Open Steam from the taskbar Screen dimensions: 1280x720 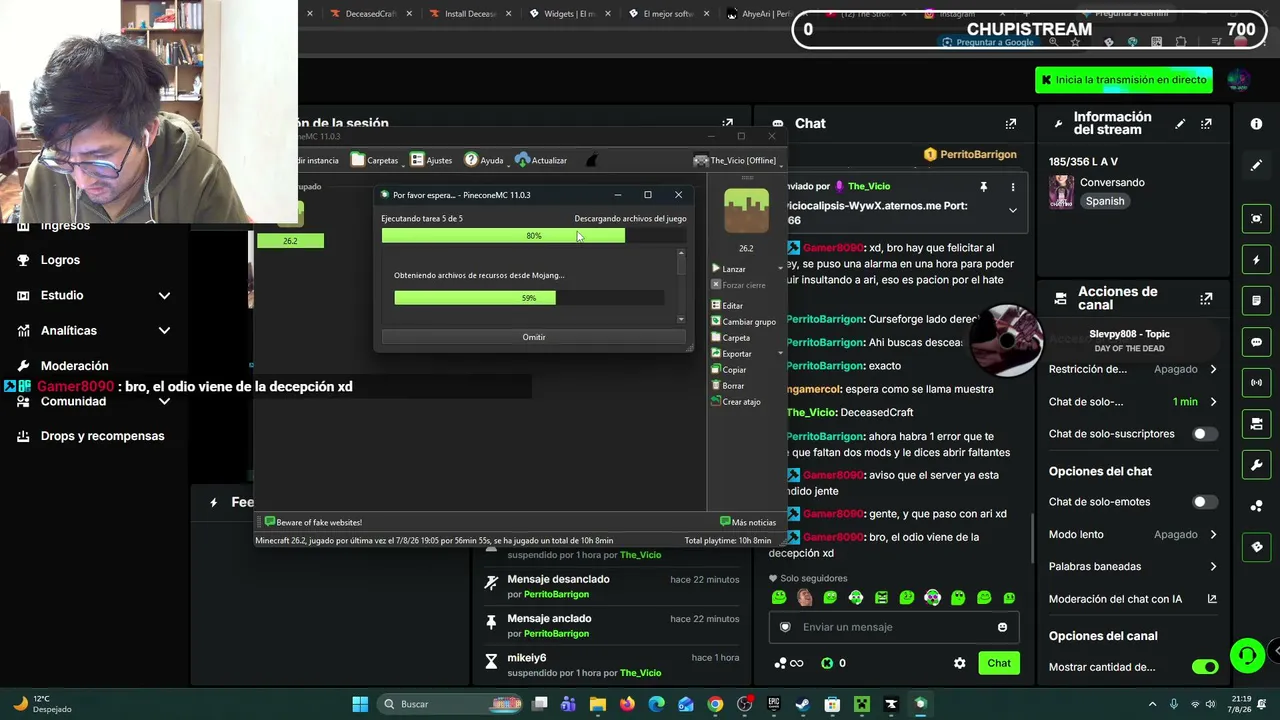(803, 704)
